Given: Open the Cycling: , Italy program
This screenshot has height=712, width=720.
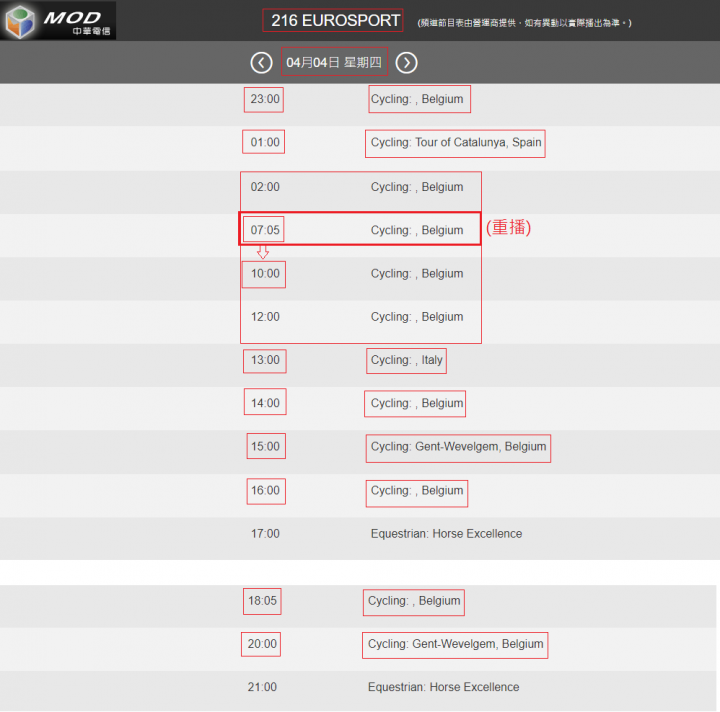Looking at the screenshot, I should point(406,360).
